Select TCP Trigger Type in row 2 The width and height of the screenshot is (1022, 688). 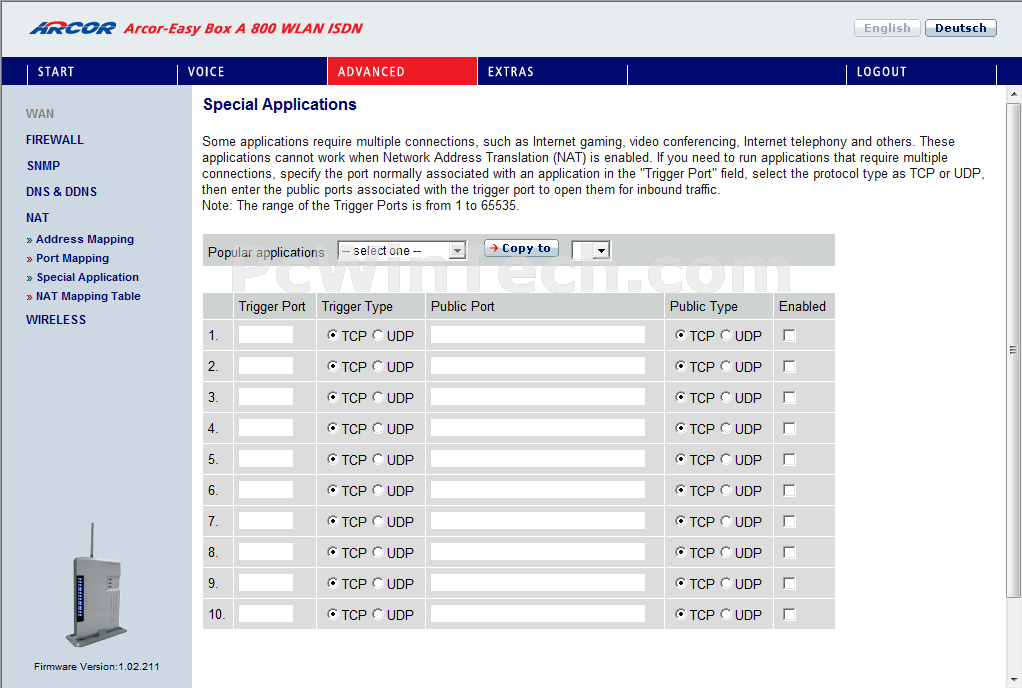[x=332, y=366]
